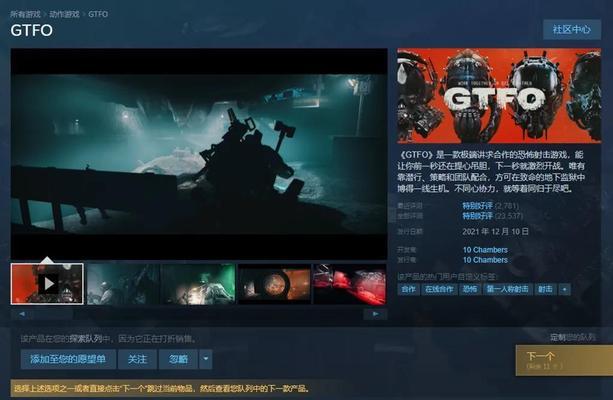Open the 动作游戏 breadcrumb link
Viewport: 613px width, 400px height.
point(65,14)
